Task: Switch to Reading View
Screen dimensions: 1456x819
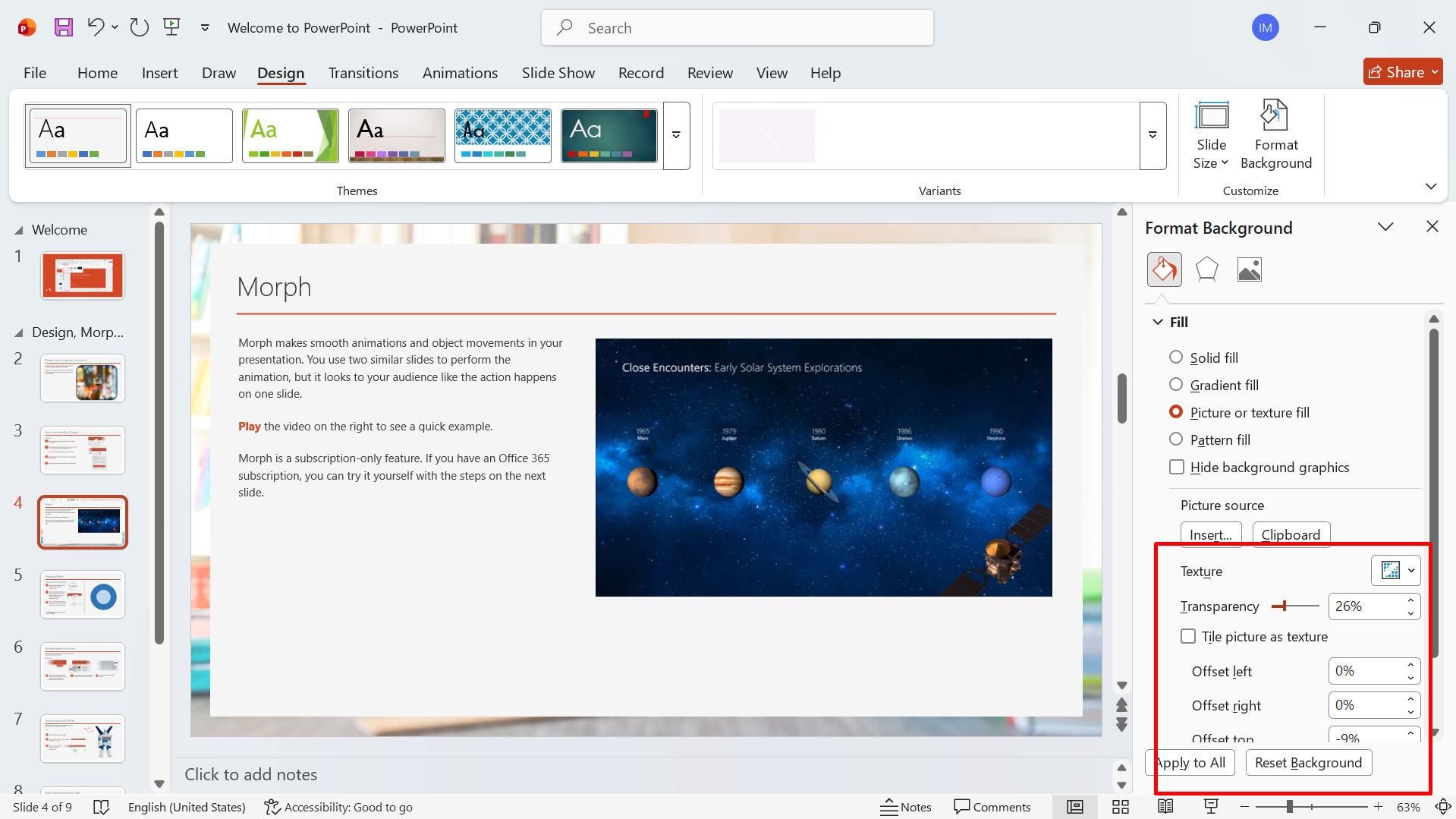Action: (x=1165, y=807)
